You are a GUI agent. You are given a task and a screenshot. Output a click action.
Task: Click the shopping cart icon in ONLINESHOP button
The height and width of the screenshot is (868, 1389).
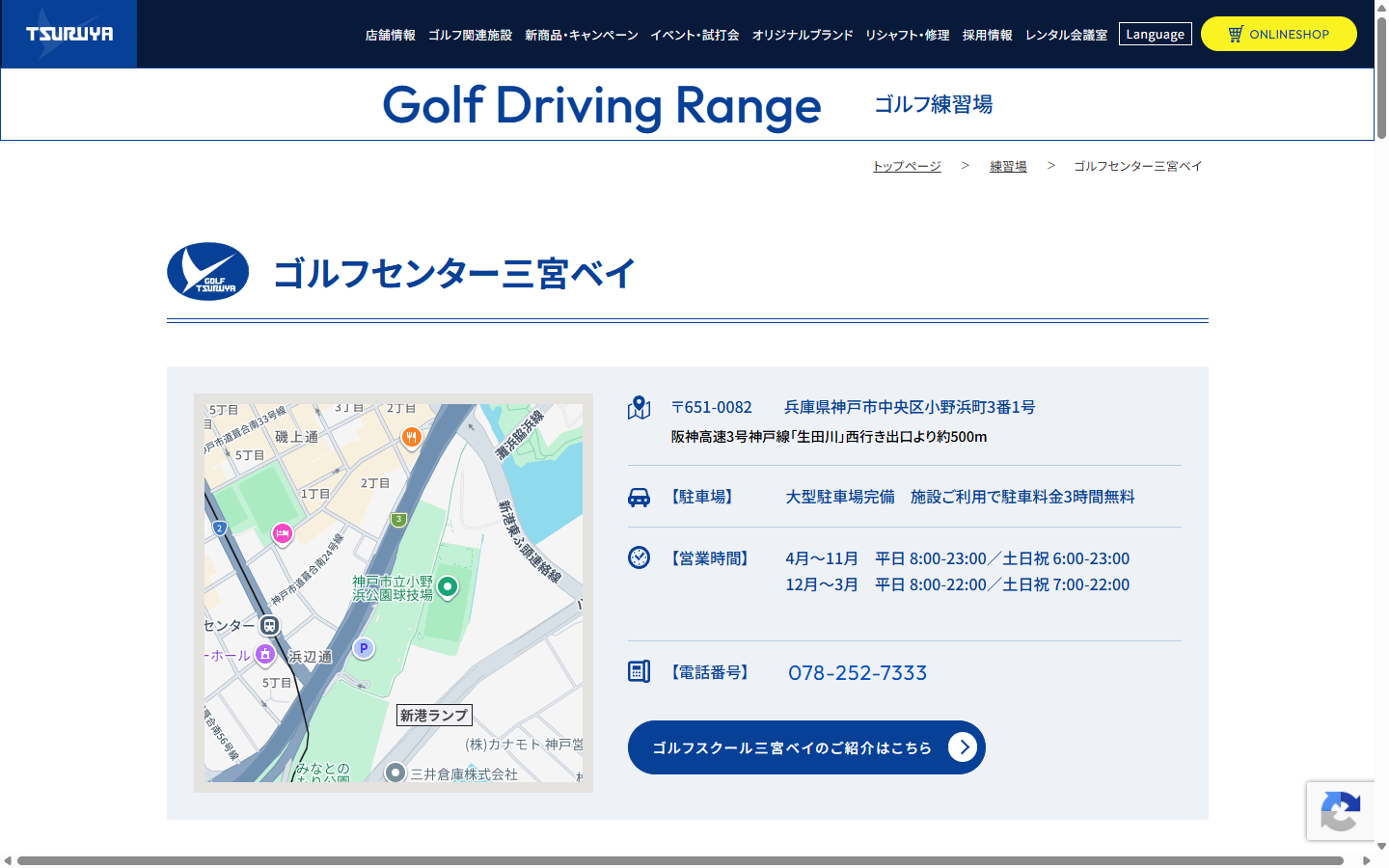point(1236,34)
